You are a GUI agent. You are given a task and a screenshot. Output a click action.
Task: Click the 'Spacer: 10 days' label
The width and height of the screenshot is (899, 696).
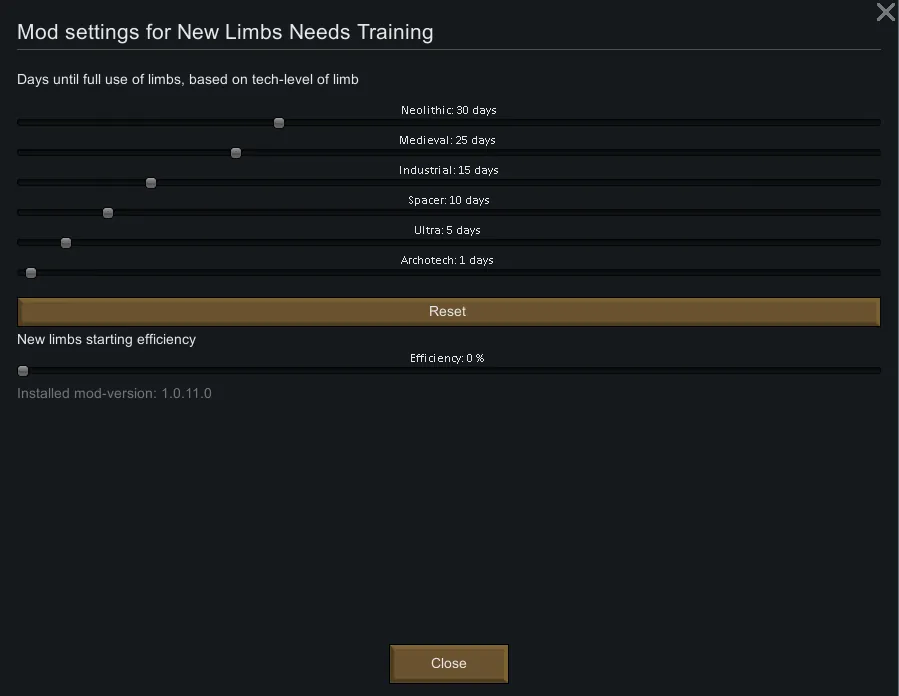[448, 200]
